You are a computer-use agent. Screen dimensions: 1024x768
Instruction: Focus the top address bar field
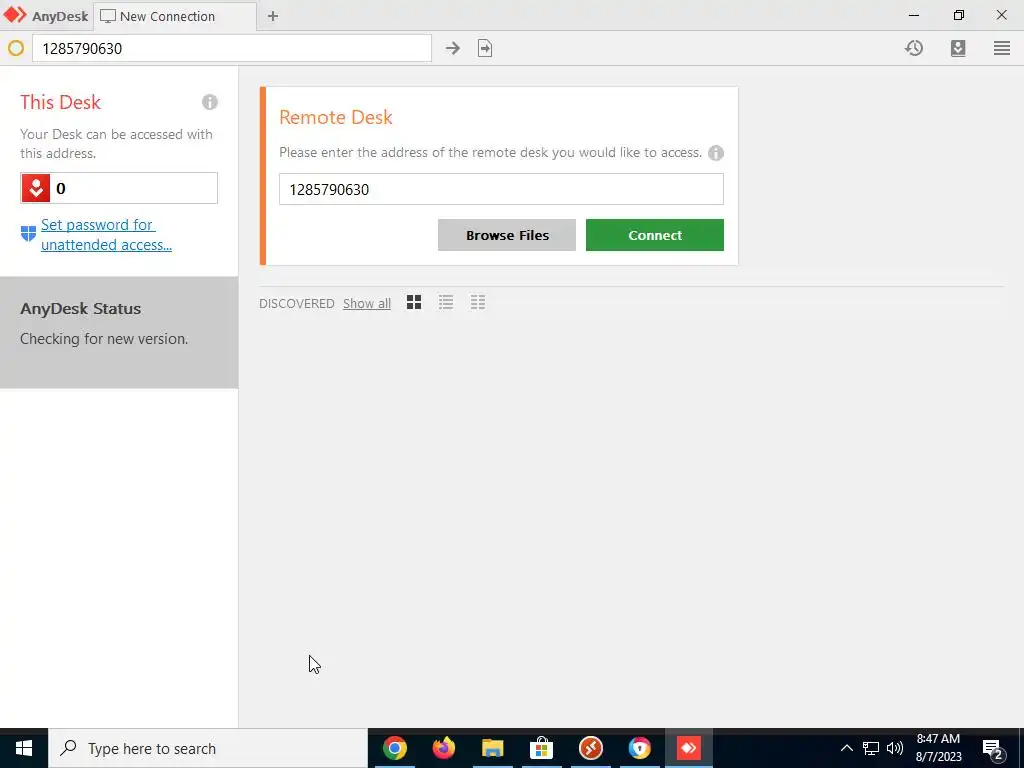pyautogui.click(x=232, y=48)
